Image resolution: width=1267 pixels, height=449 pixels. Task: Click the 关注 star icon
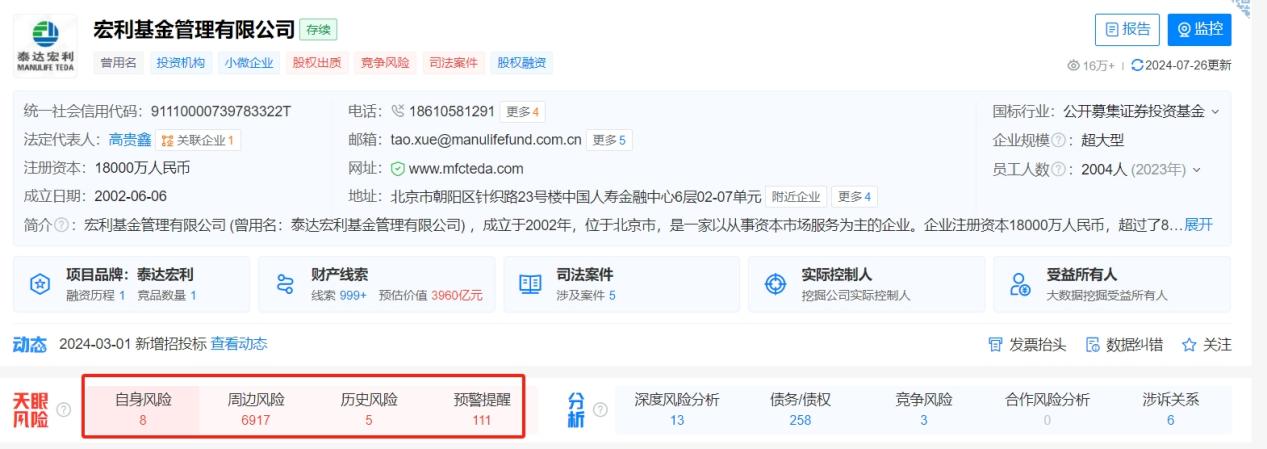coord(1189,345)
